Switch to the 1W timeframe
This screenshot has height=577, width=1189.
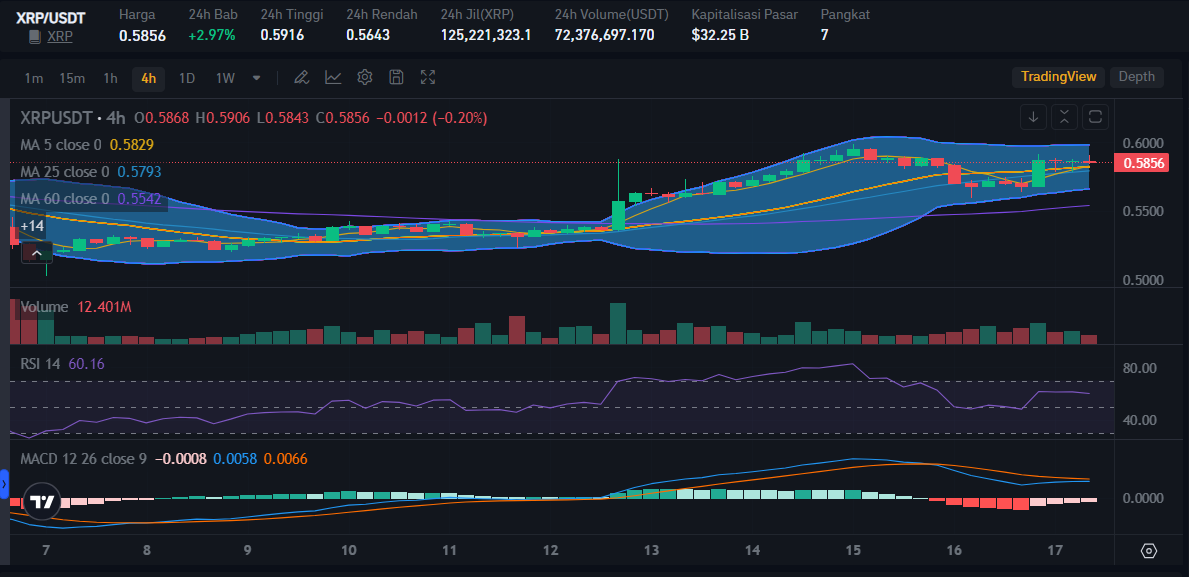[225, 77]
